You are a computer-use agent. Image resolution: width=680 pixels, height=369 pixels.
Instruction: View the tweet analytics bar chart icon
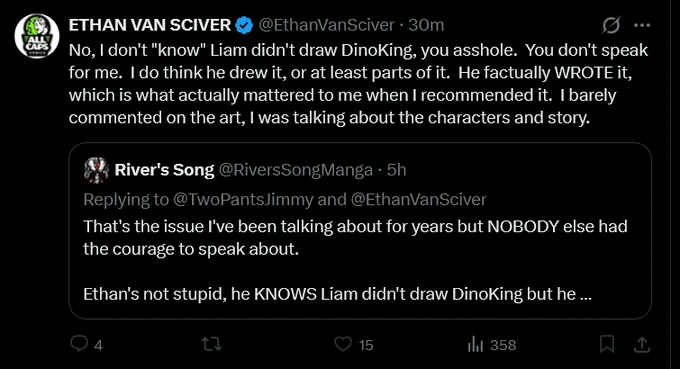tap(475, 345)
